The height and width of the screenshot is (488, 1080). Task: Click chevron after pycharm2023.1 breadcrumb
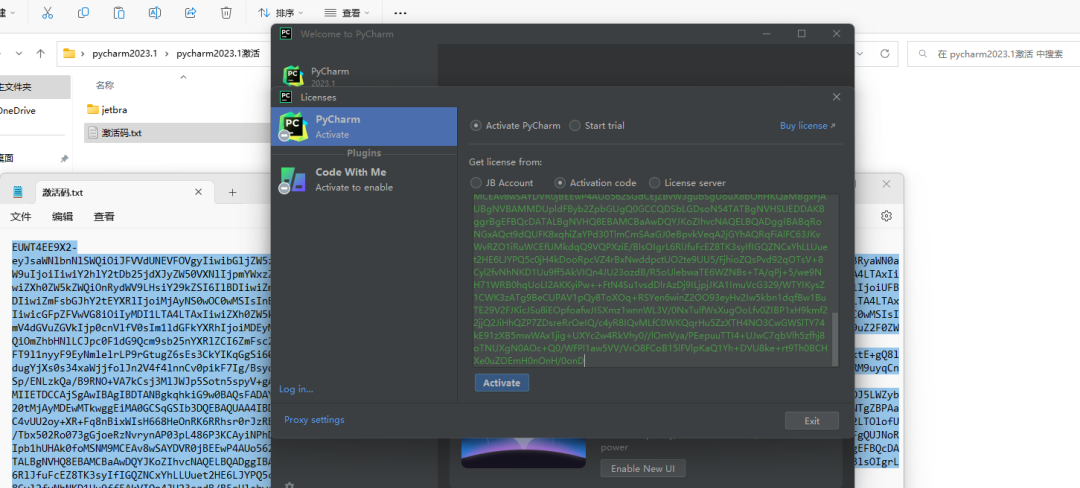pos(167,53)
